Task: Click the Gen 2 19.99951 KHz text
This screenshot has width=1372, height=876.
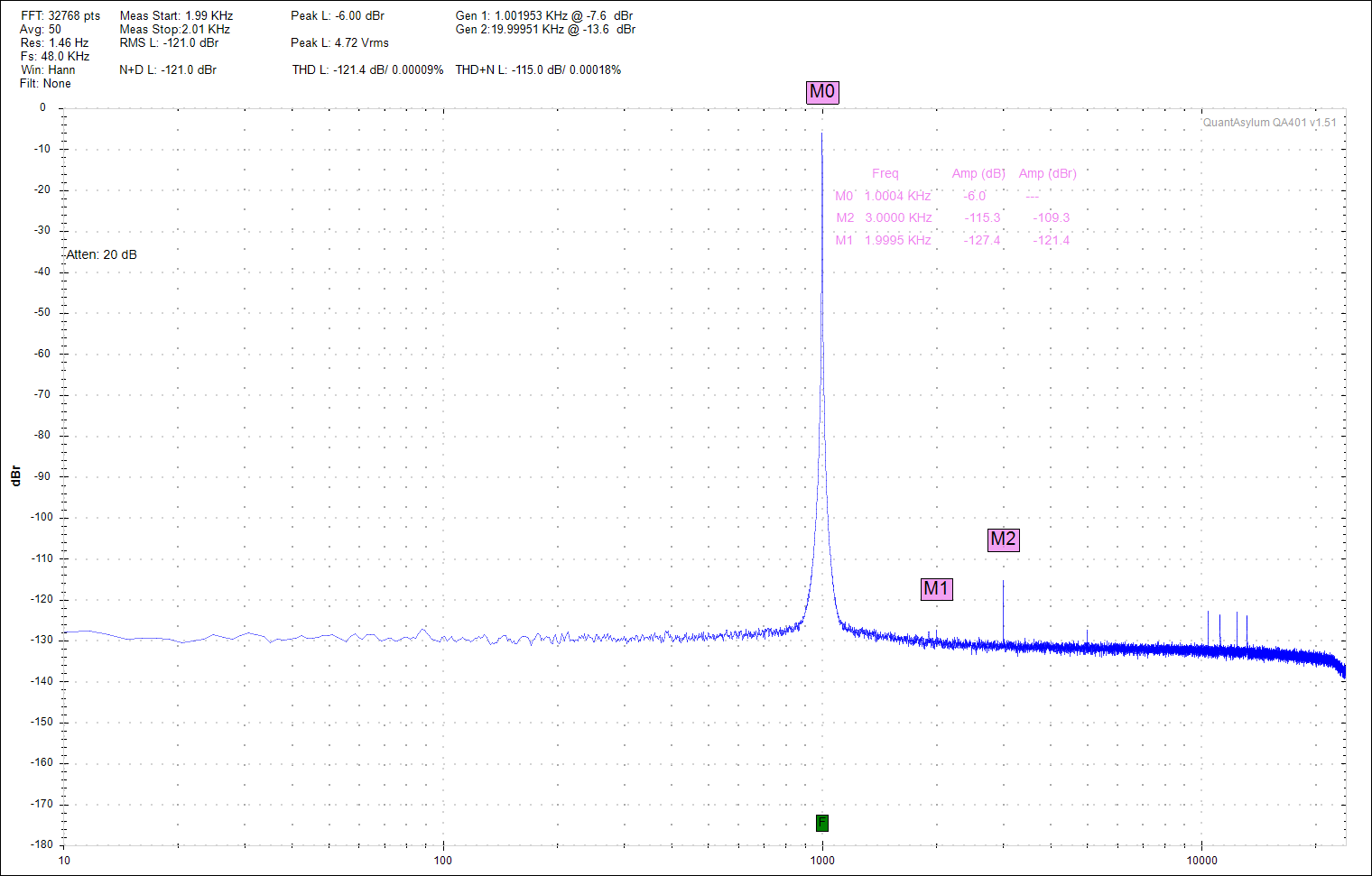Action: tap(545, 30)
